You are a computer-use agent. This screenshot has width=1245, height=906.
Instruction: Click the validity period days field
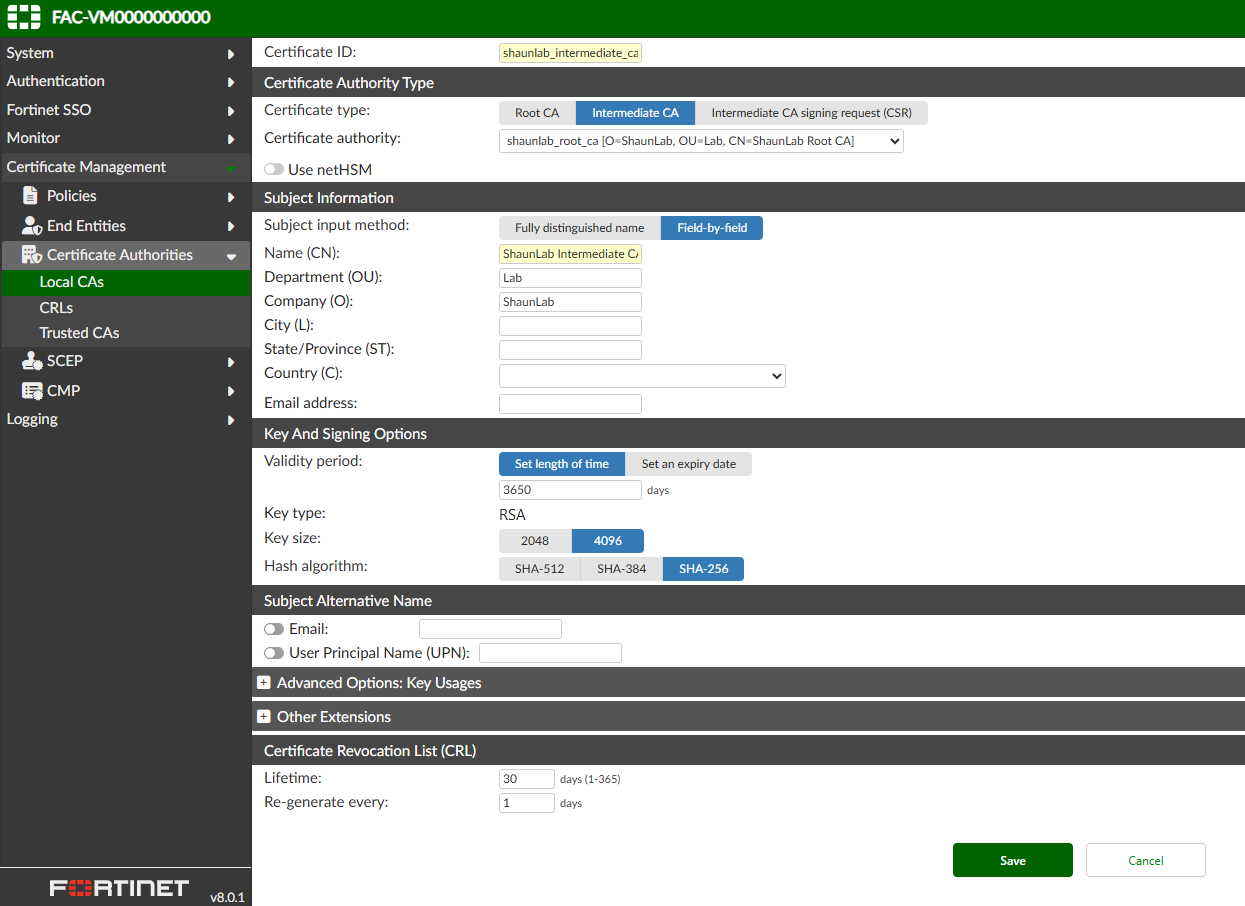tap(570, 490)
